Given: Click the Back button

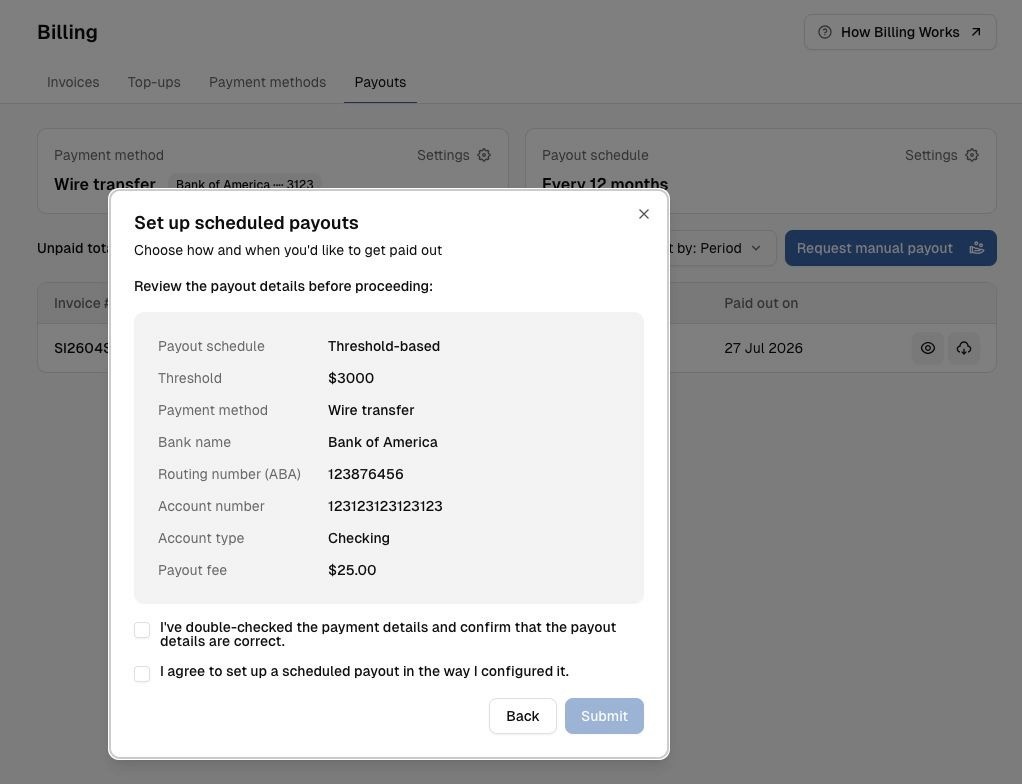Looking at the screenshot, I should point(523,716).
